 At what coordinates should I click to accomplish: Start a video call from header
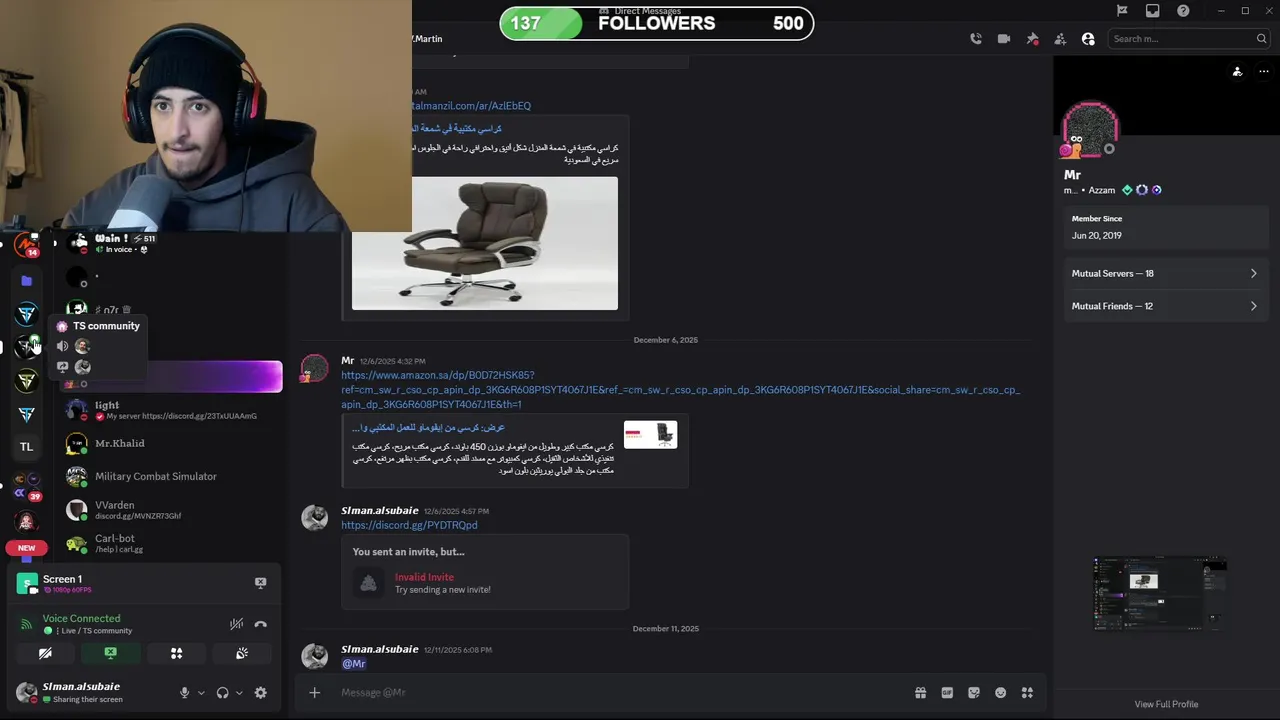[x=1004, y=39]
